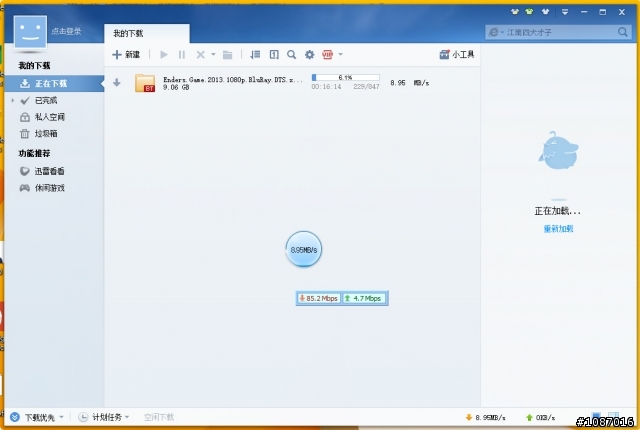Open the 计划任务 dropdown
The image size is (640, 430).
tap(104, 417)
